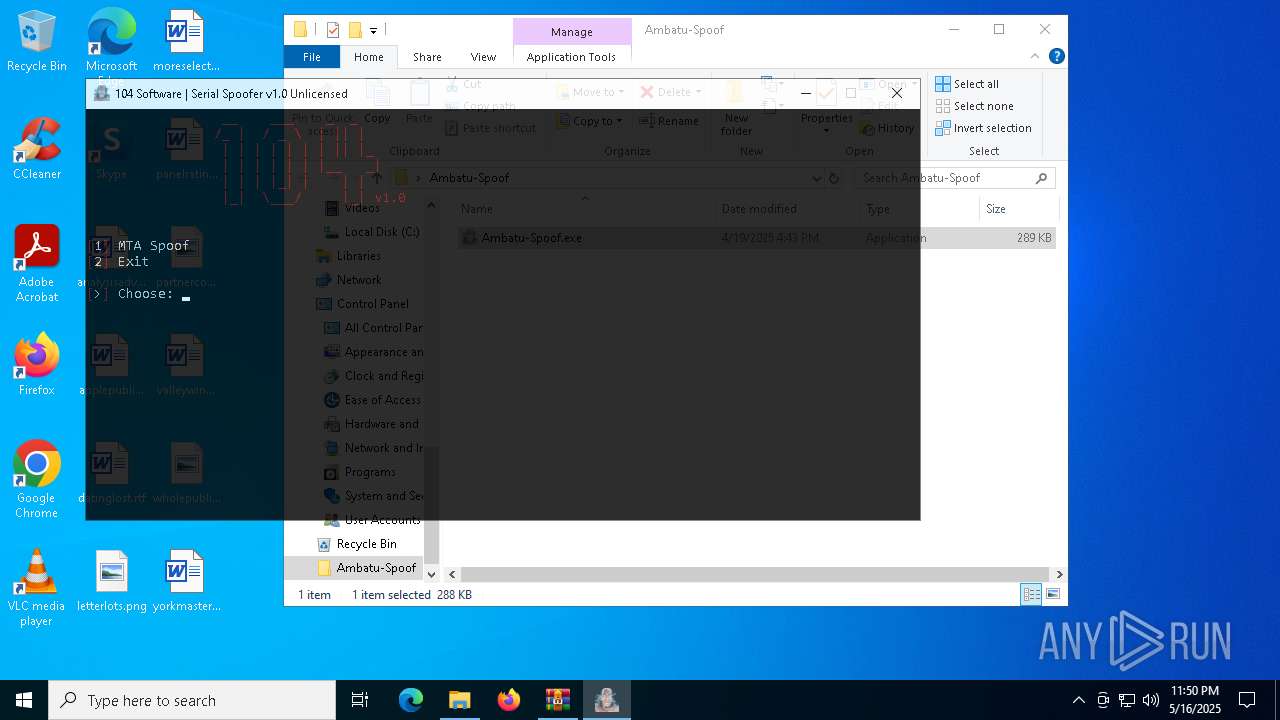Open volume control in system tray
1280x720 pixels.
click(x=1150, y=700)
